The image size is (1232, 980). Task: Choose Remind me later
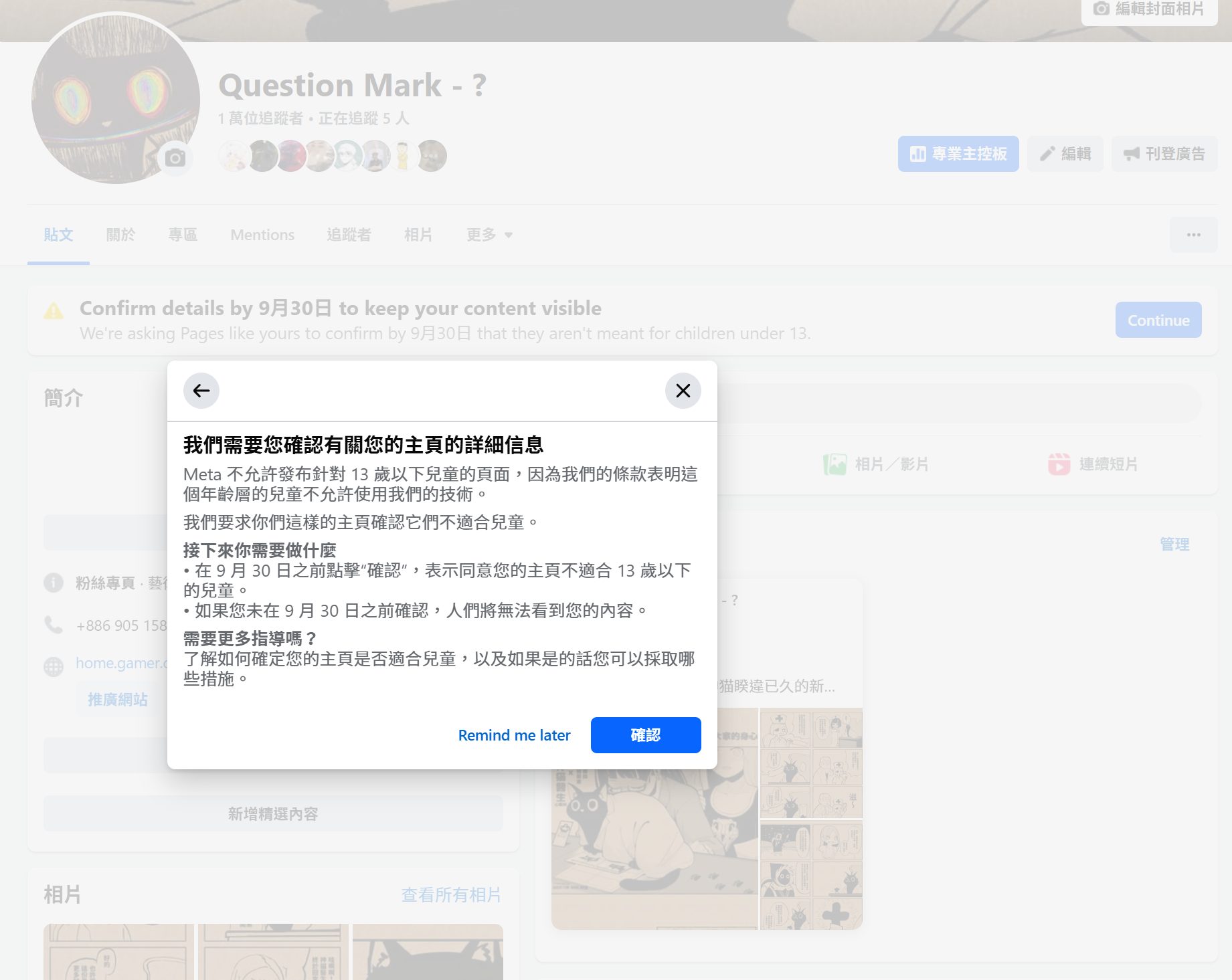(x=514, y=735)
